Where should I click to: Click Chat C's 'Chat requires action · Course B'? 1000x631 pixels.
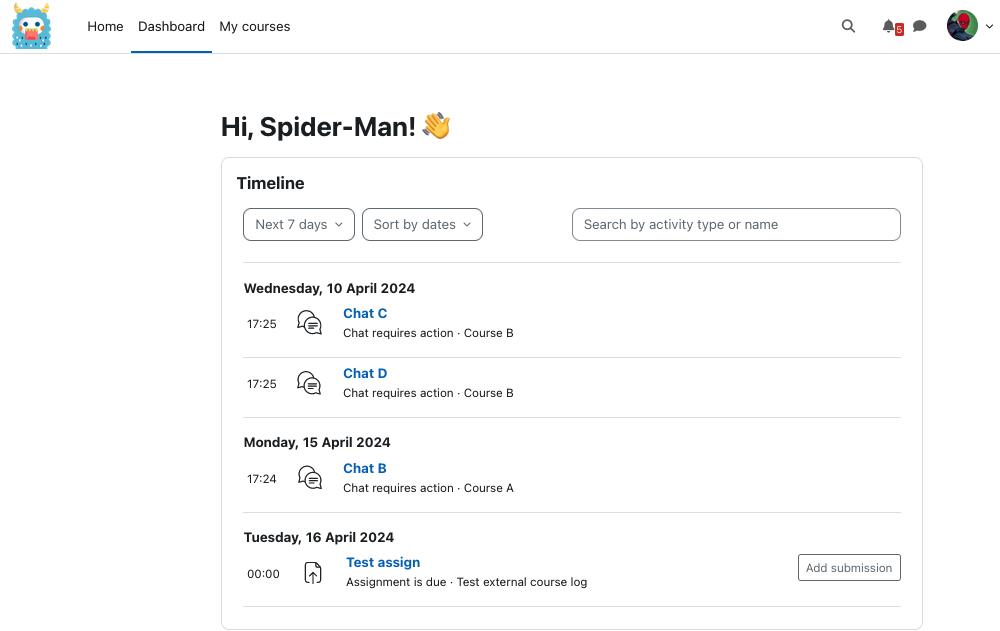(x=428, y=333)
